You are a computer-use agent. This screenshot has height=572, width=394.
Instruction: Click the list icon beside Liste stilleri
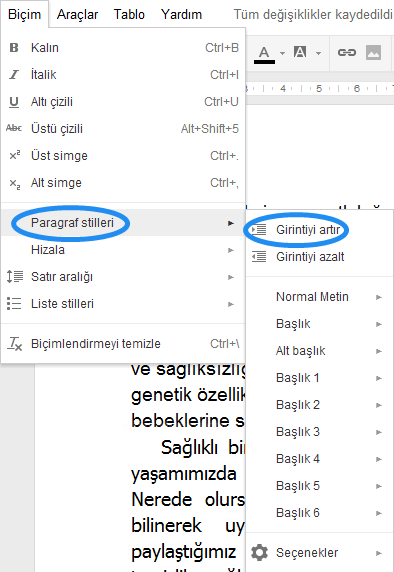[14, 304]
